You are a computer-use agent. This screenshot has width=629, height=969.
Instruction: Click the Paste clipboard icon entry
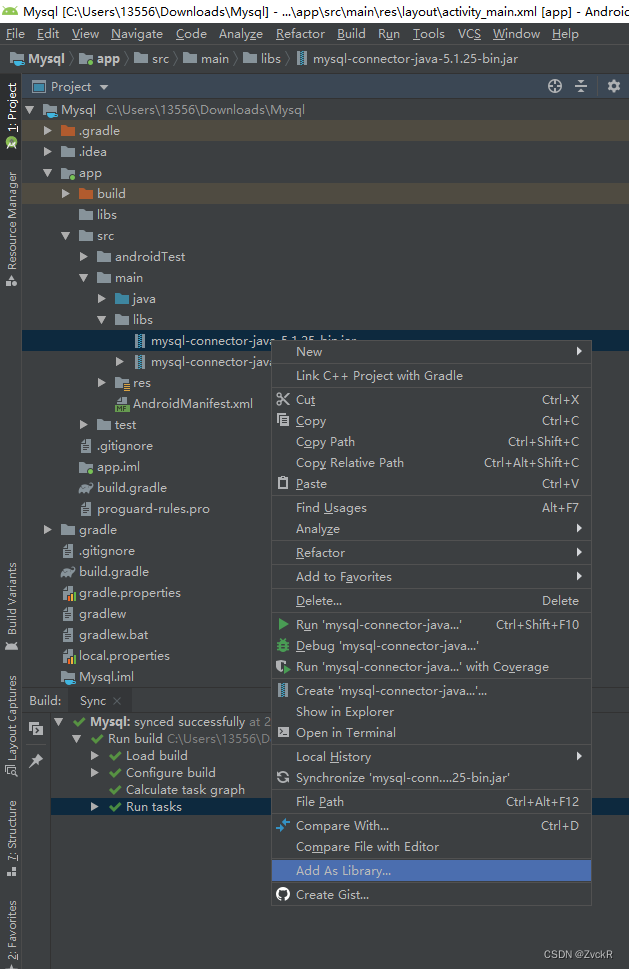point(283,483)
